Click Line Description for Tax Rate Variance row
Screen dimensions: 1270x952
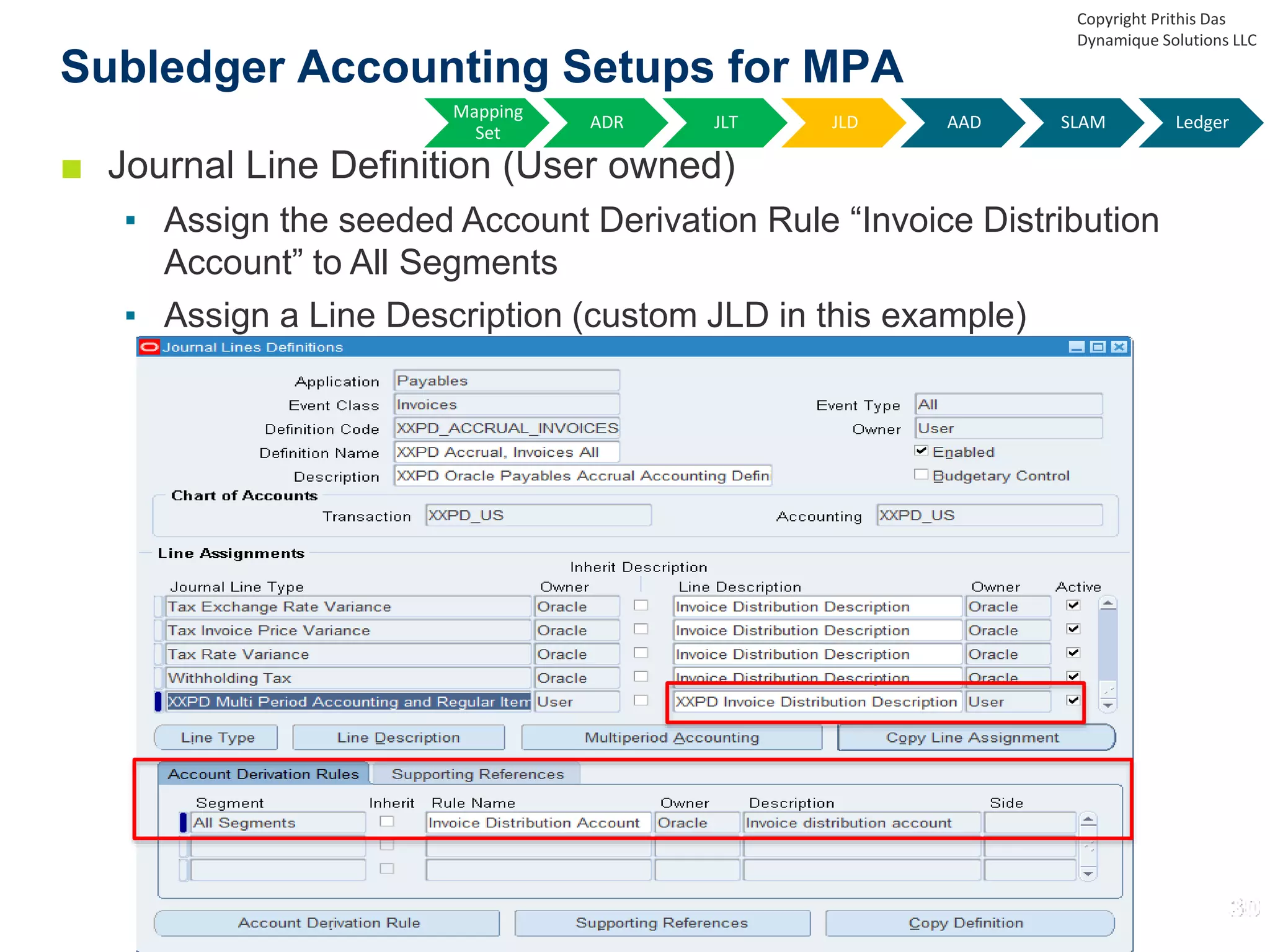coord(817,654)
